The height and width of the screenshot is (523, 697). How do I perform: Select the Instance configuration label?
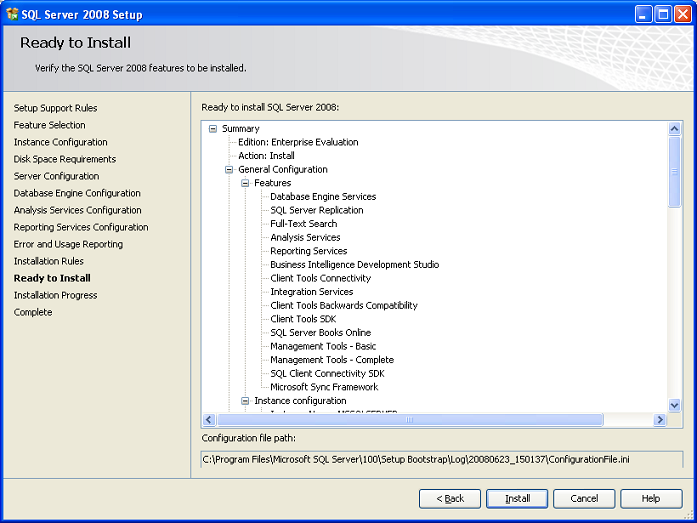point(300,401)
